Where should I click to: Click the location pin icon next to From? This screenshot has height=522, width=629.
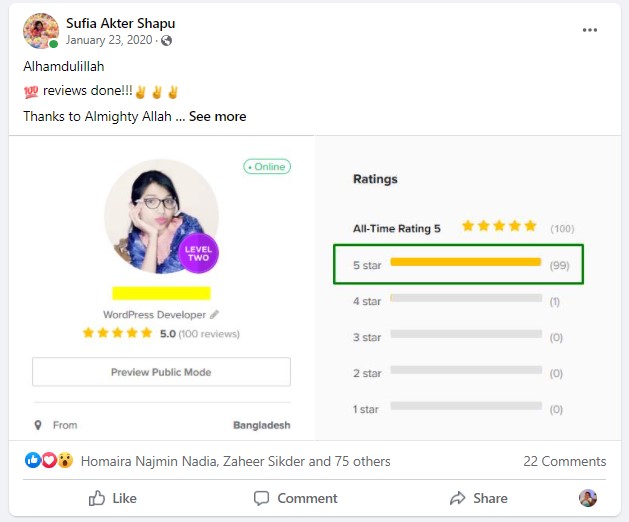tap(38, 425)
